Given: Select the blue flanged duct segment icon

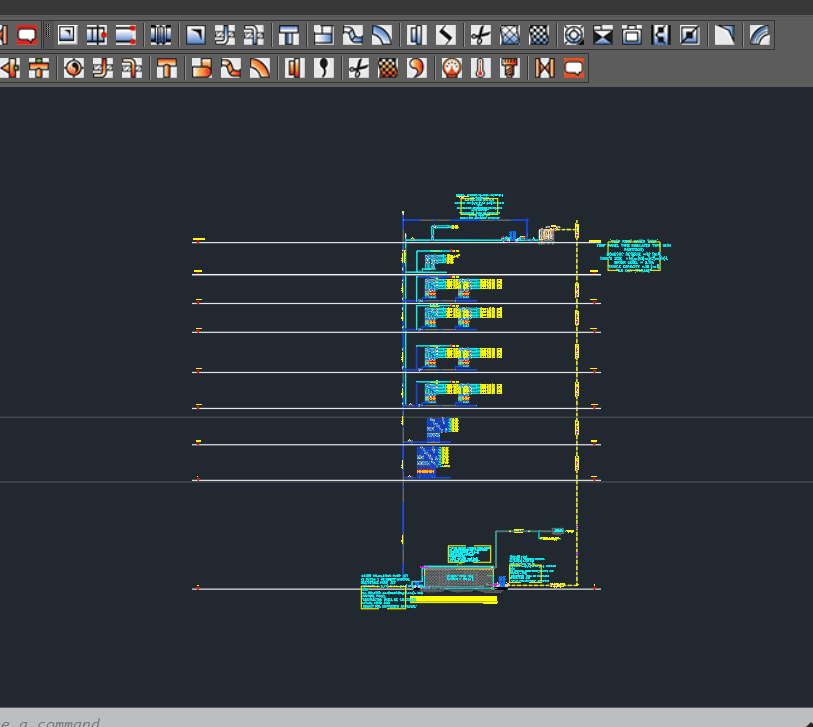Looking at the screenshot, I should click(160, 35).
